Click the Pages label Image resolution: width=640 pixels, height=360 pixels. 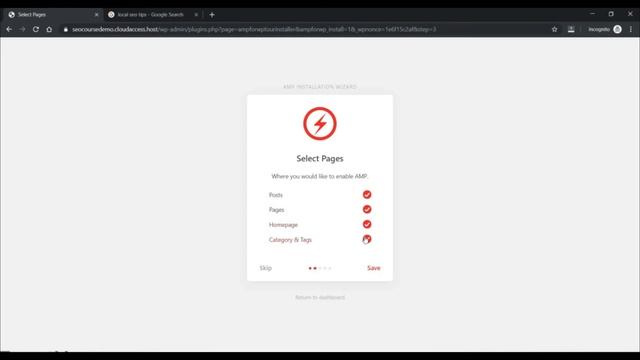click(276, 210)
